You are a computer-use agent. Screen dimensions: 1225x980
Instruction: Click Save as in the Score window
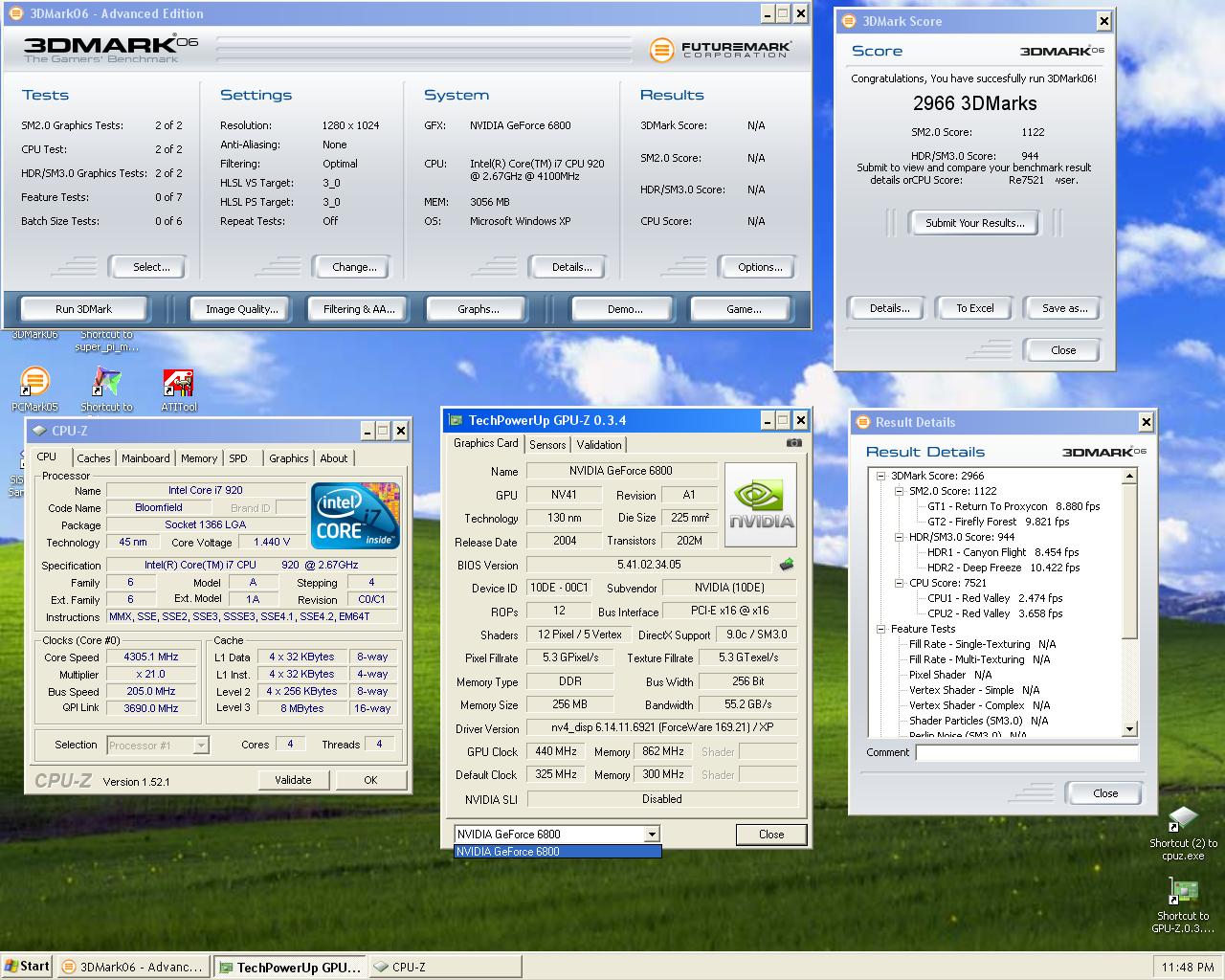click(1064, 308)
